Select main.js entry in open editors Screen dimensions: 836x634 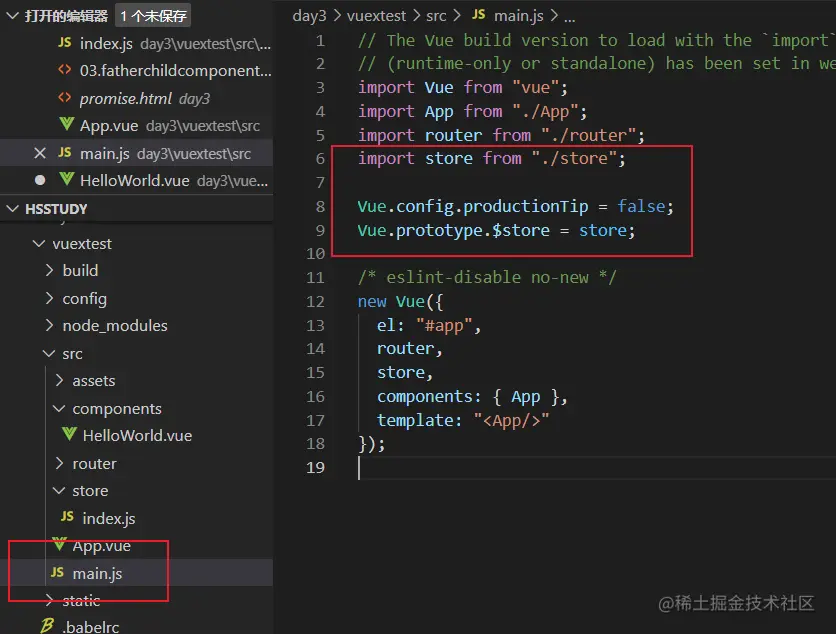[136, 154]
